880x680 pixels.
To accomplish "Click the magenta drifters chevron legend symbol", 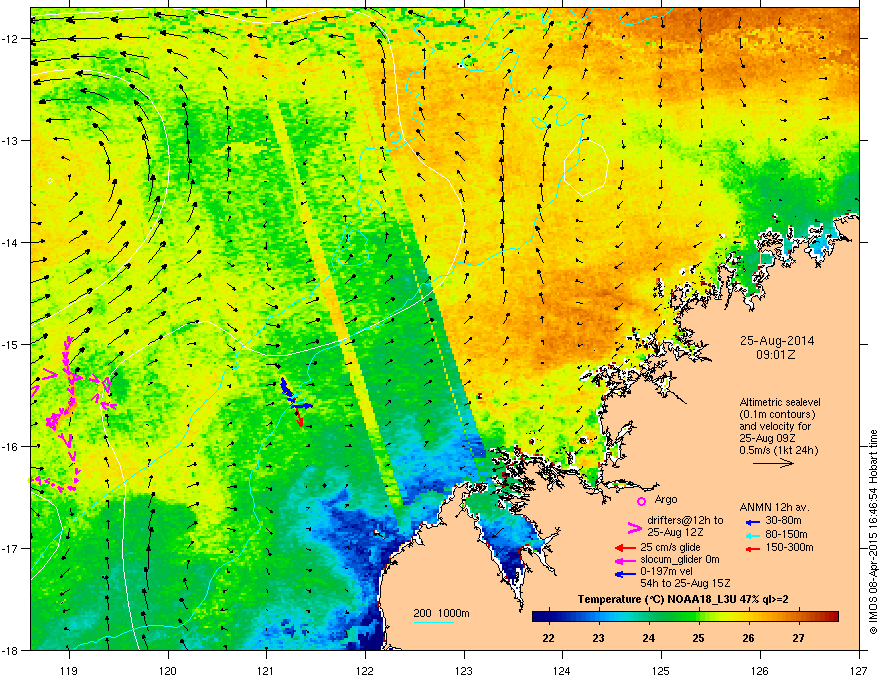I will [x=634, y=527].
